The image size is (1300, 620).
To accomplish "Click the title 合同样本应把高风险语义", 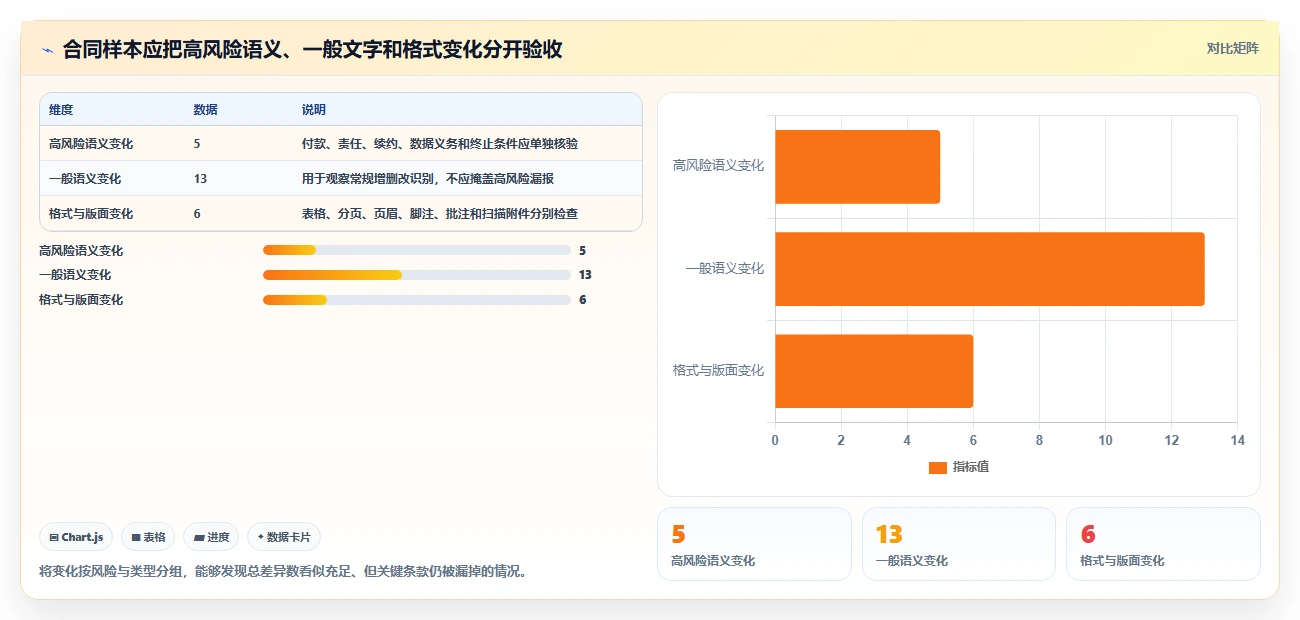I will (x=312, y=50).
